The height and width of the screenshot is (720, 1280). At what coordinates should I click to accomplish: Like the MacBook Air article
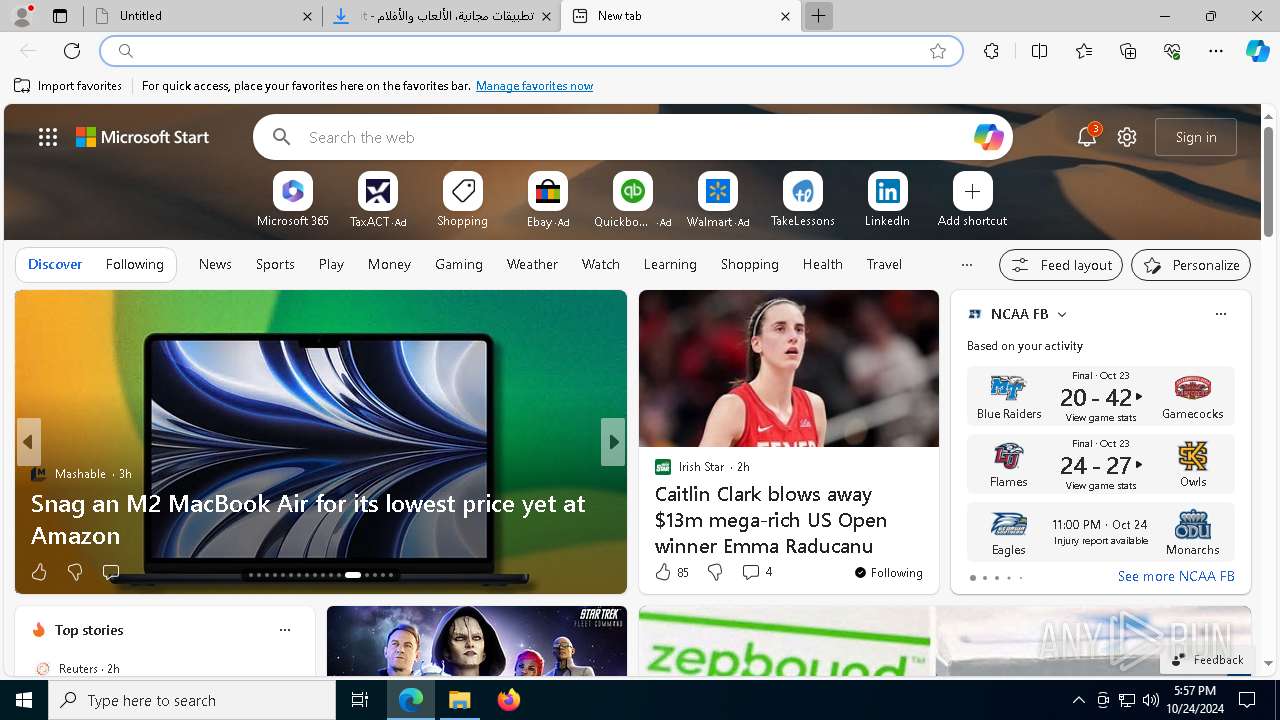pyautogui.click(x=39, y=572)
